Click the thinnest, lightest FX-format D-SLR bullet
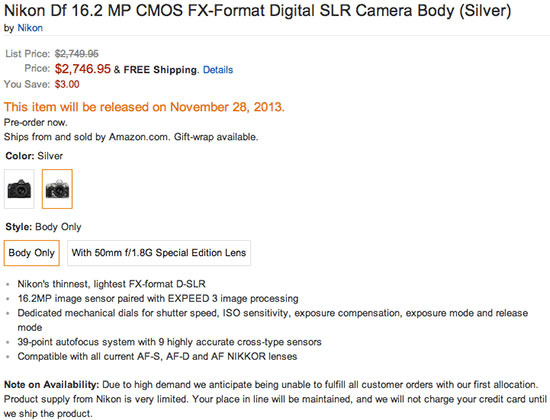Screen dimensions: 550x420 (x=112, y=284)
